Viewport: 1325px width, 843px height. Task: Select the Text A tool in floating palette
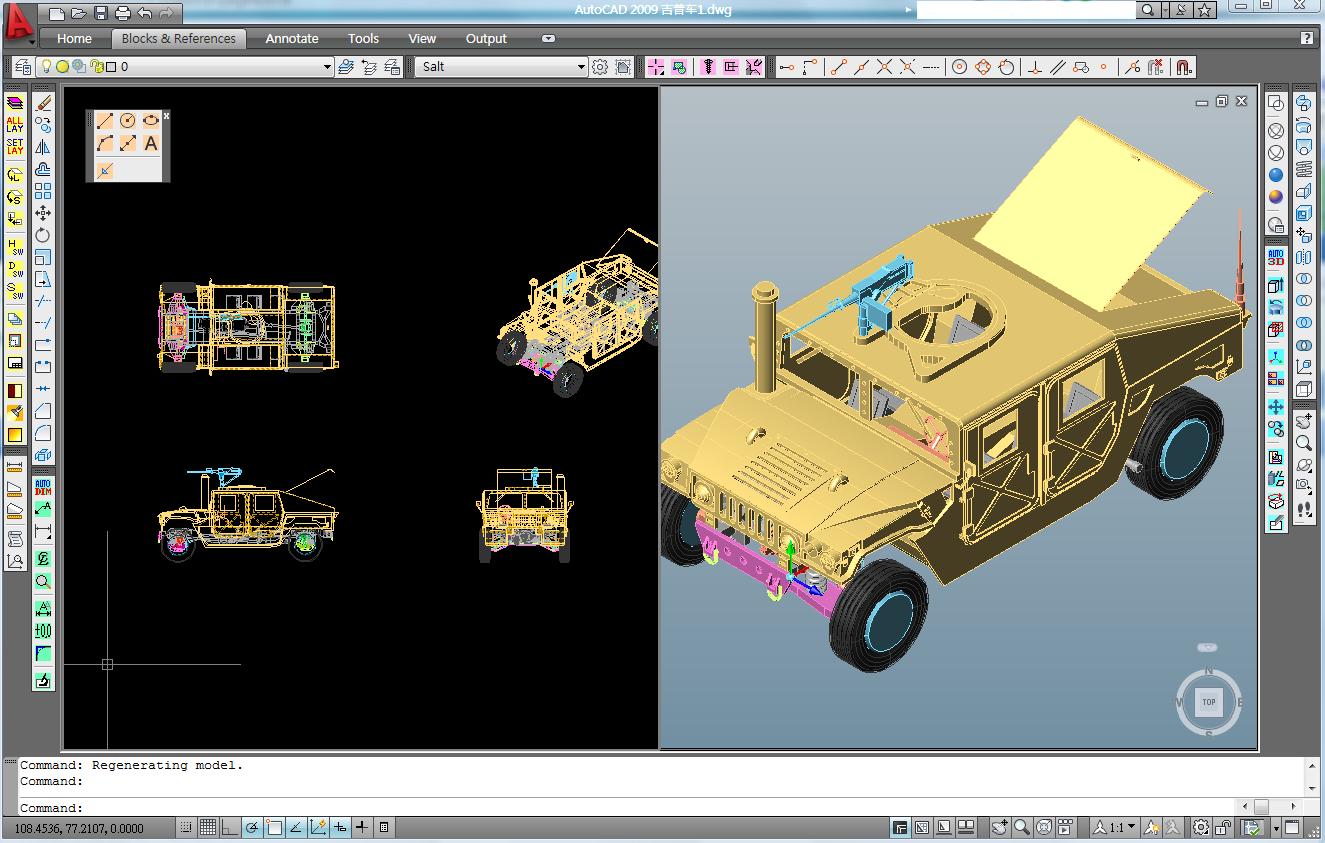(x=151, y=144)
